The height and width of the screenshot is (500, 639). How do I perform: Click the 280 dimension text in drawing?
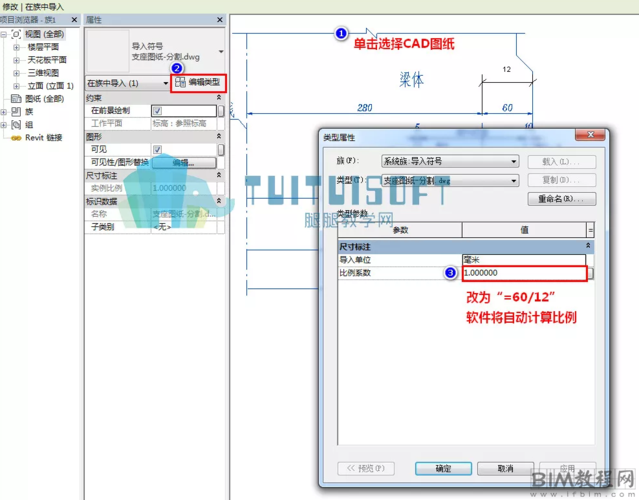365,108
